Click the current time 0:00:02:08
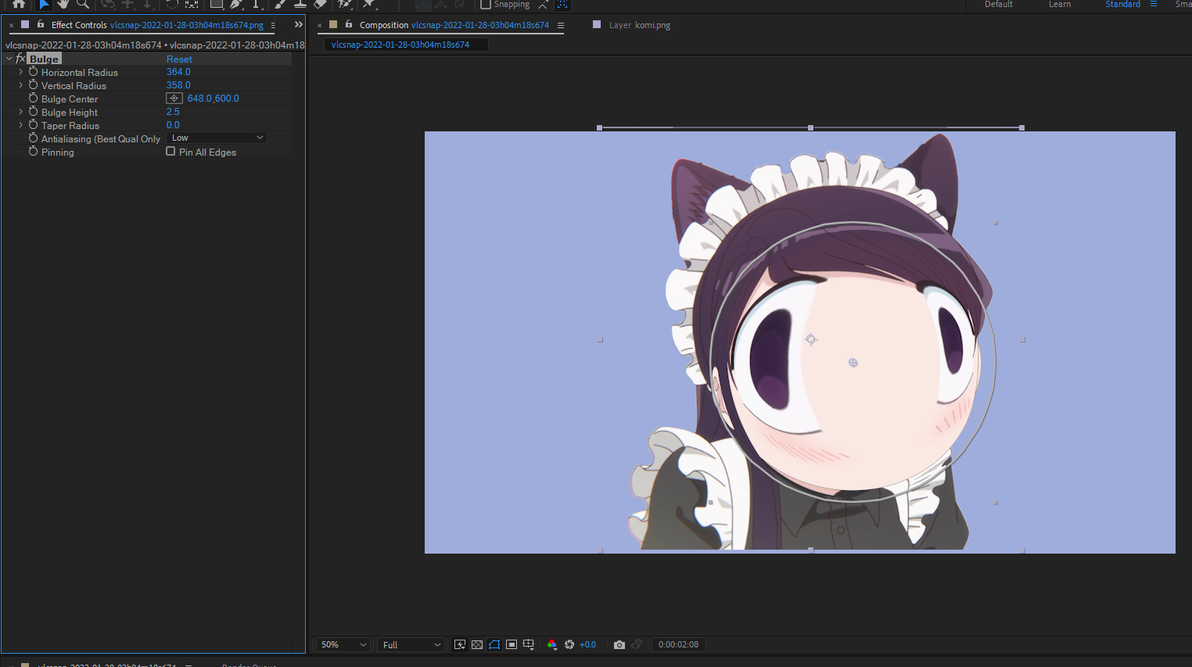The width and height of the screenshot is (1192, 667). click(x=678, y=644)
